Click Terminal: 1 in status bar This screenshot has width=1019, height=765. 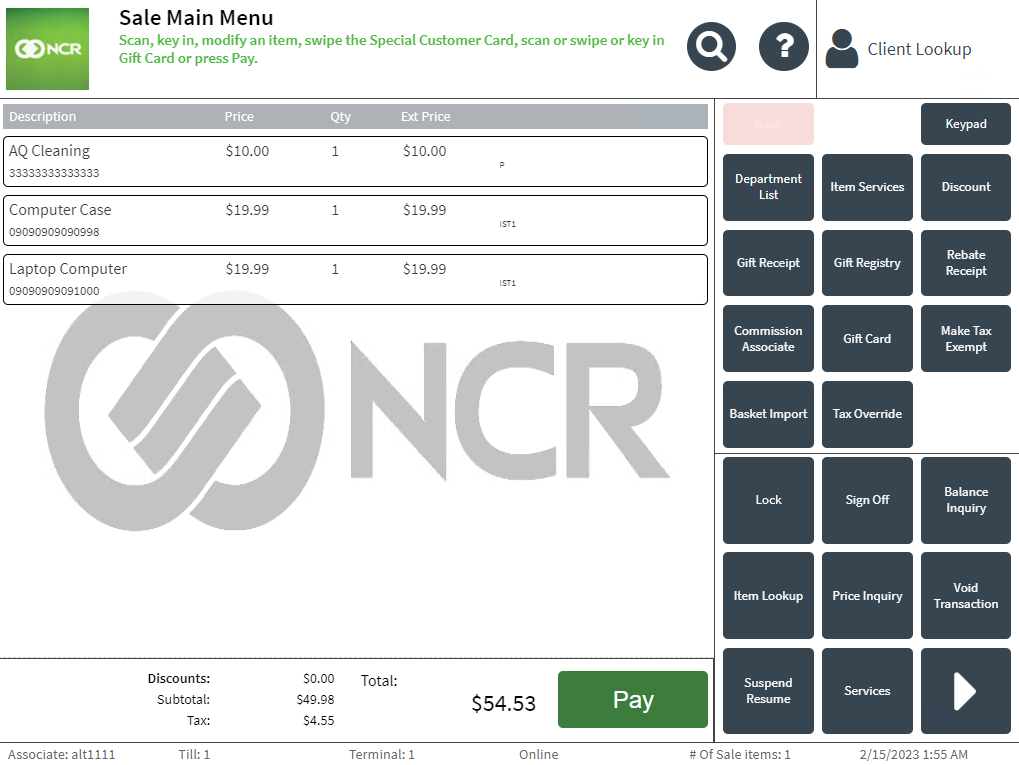point(381,755)
